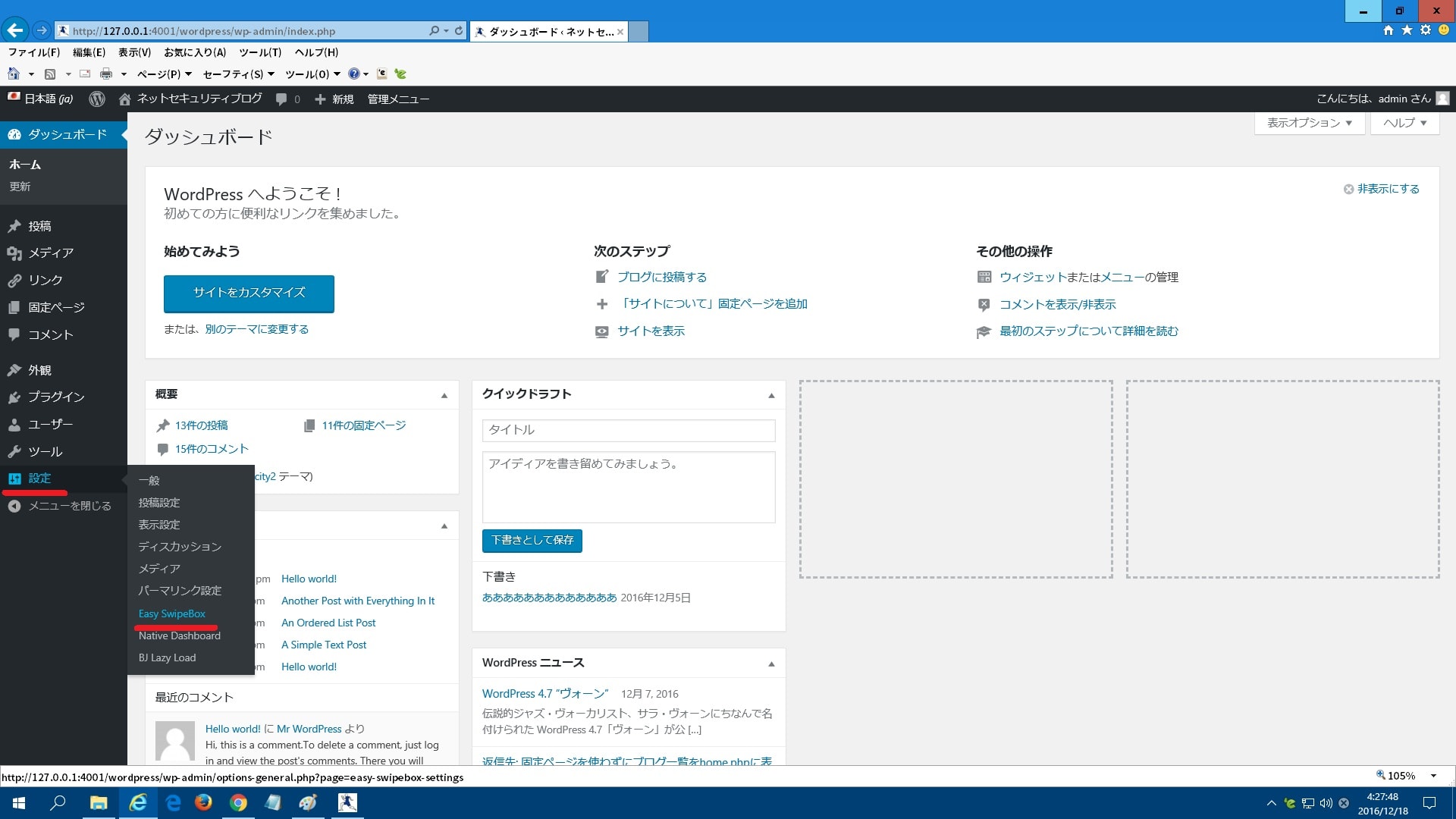Collapse the WordPress ニュース widget
Viewport: 1456px width, 819px height.
[771, 664]
